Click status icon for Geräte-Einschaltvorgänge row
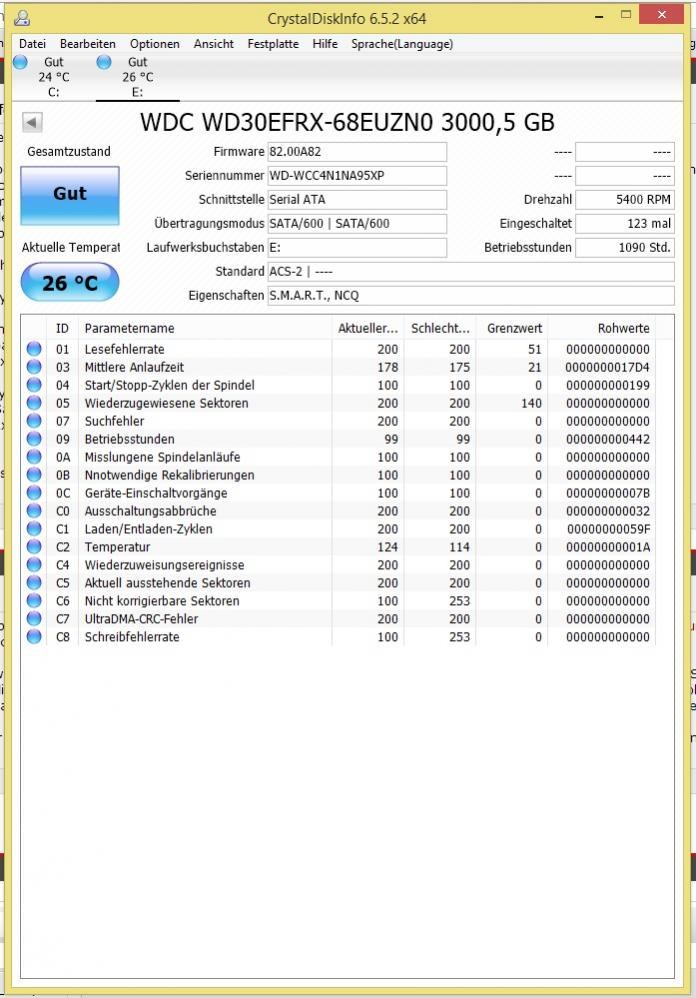The width and height of the screenshot is (696, 998). coord(34,493)
